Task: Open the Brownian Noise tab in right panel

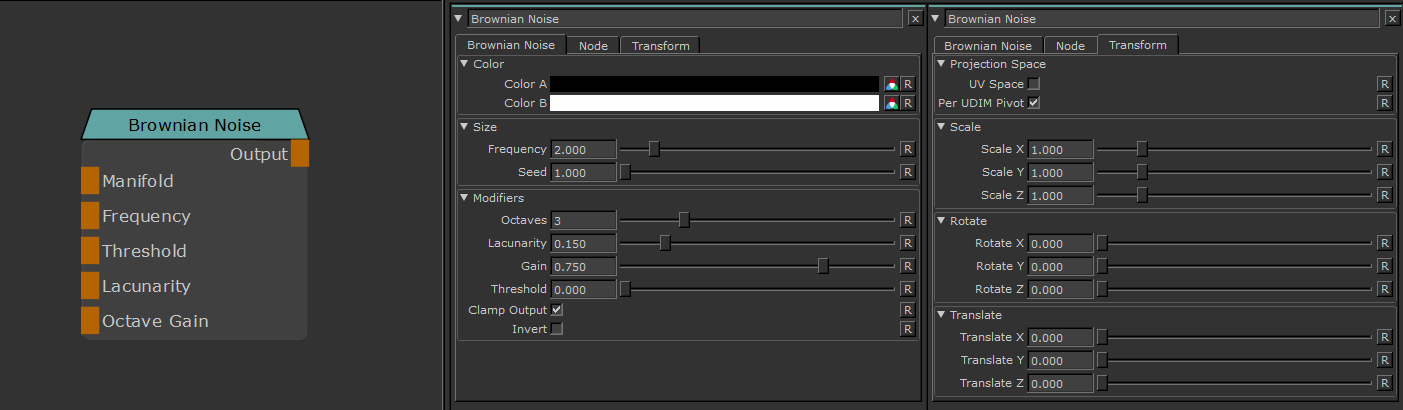Action: pos(987,46)
